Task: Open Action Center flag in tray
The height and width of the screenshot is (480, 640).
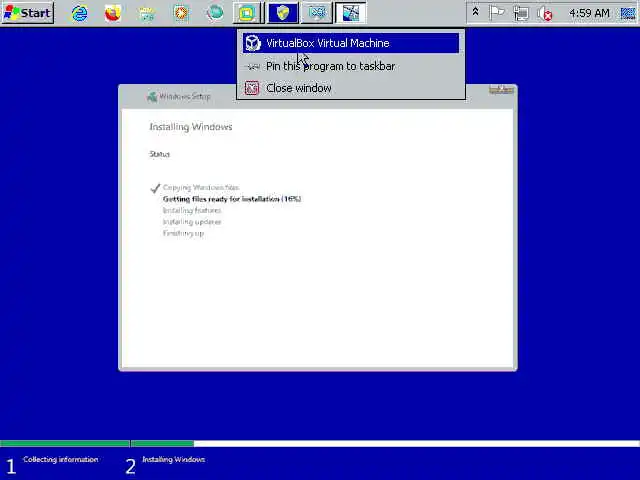Action: [x=496, y=13]
